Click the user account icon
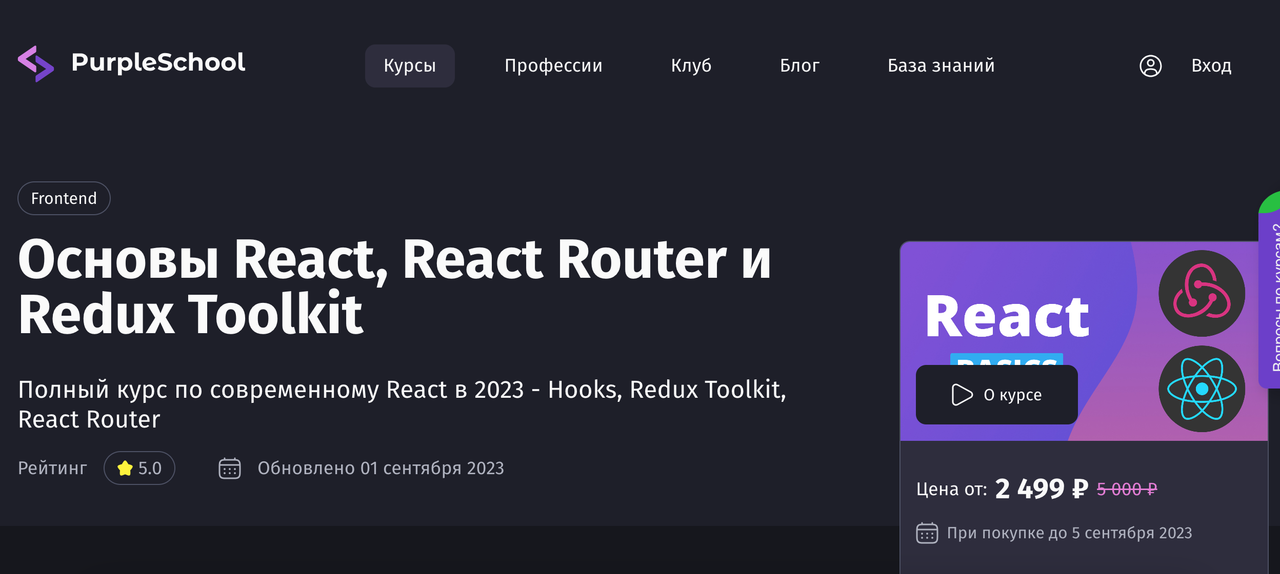This screenshot has height=574, width=1280. (1150, 66)
